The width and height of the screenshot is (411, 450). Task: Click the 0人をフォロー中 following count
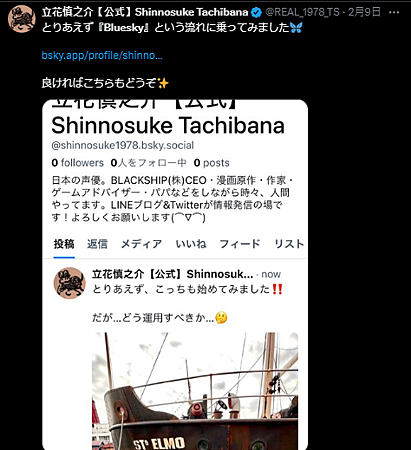pyautogui.click(x=148, y=163)
